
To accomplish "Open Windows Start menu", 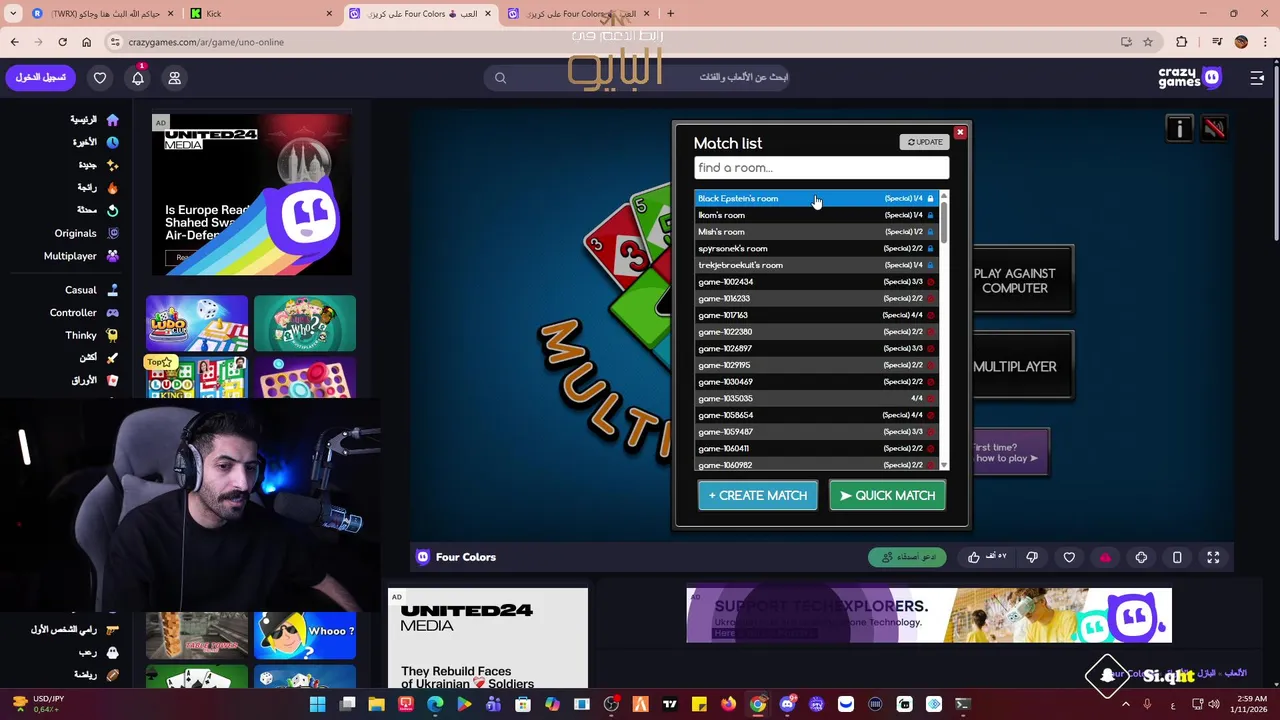I will pos(318,704).
